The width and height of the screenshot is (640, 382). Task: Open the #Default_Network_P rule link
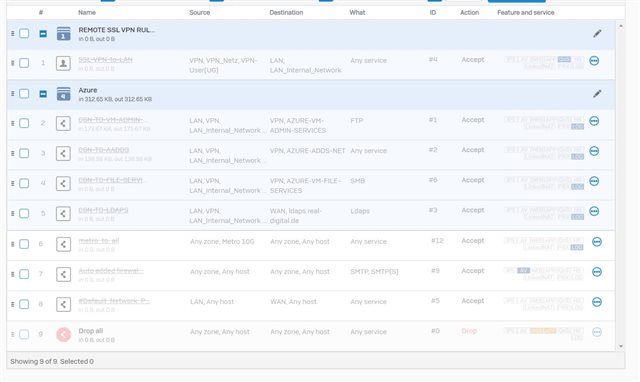pyautogui.click(x=114, y=301)
